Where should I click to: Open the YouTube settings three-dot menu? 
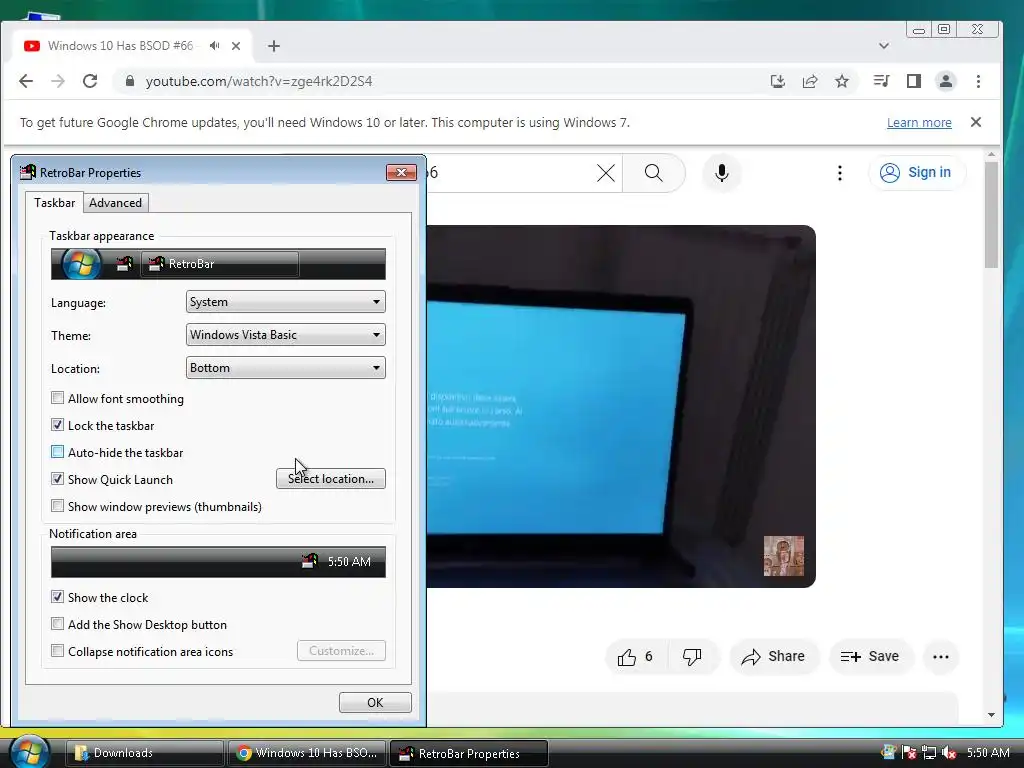[x=840, y=172]
